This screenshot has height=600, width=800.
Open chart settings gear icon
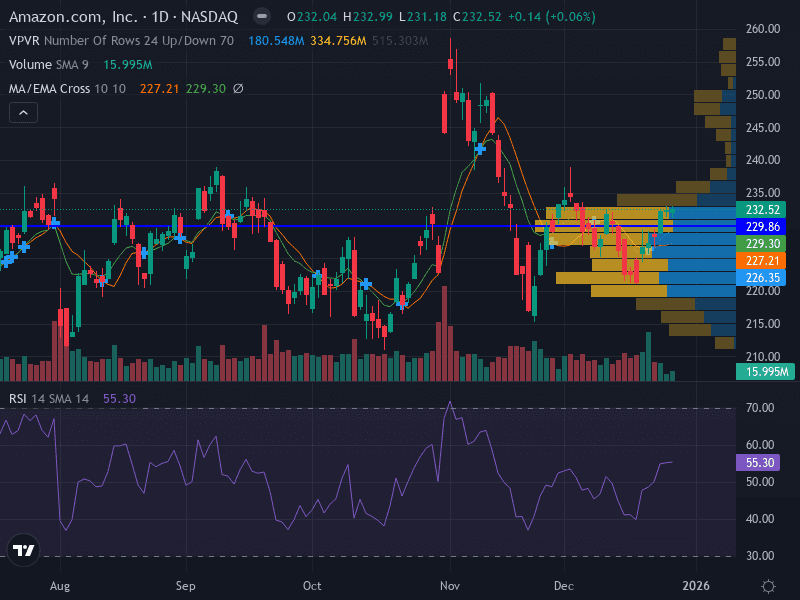768,586
